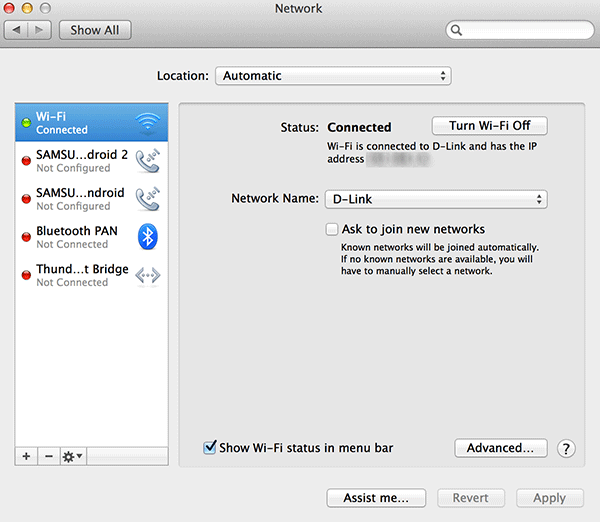600x522 pixels.
Task: Open the Network Name D-Link dropdown
Action: 435,199
